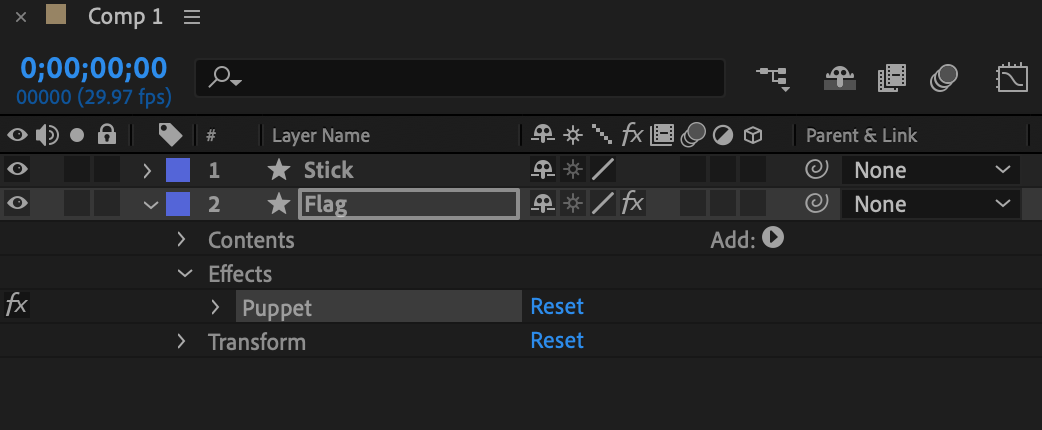Open the Graph Editor

tap(1013, 77)
